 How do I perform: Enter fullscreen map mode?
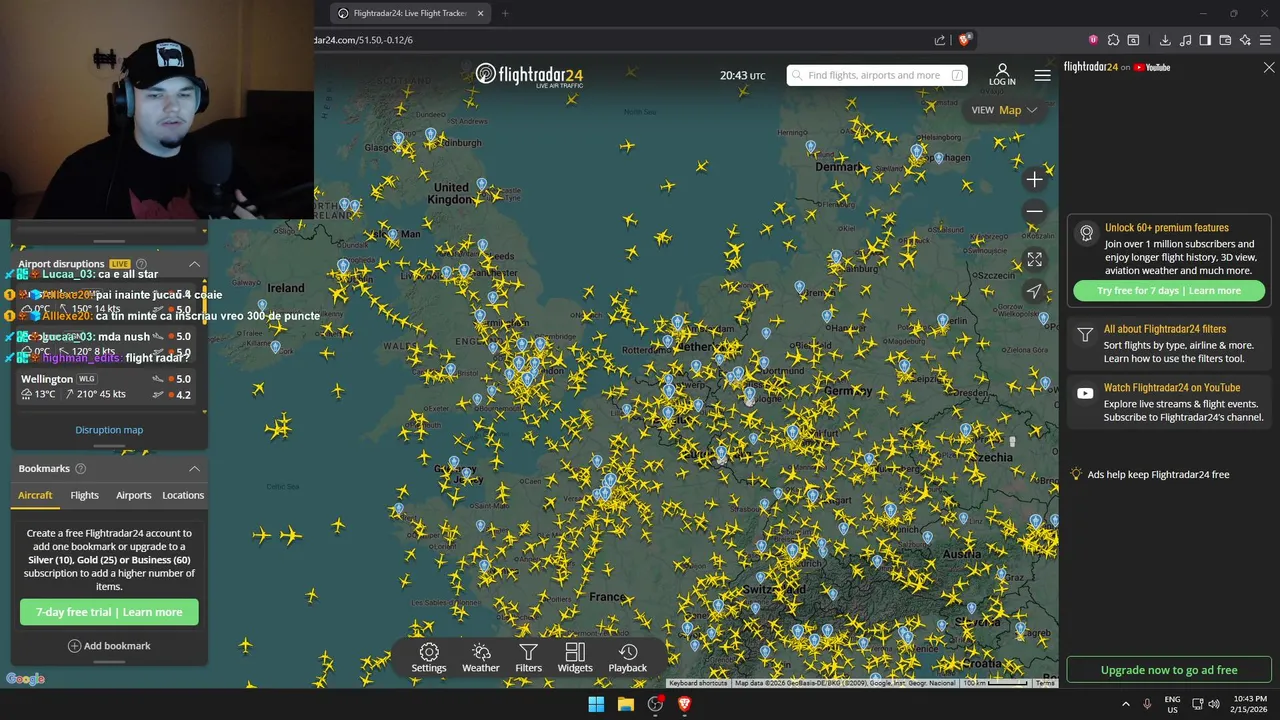(x=1035, y=259)
